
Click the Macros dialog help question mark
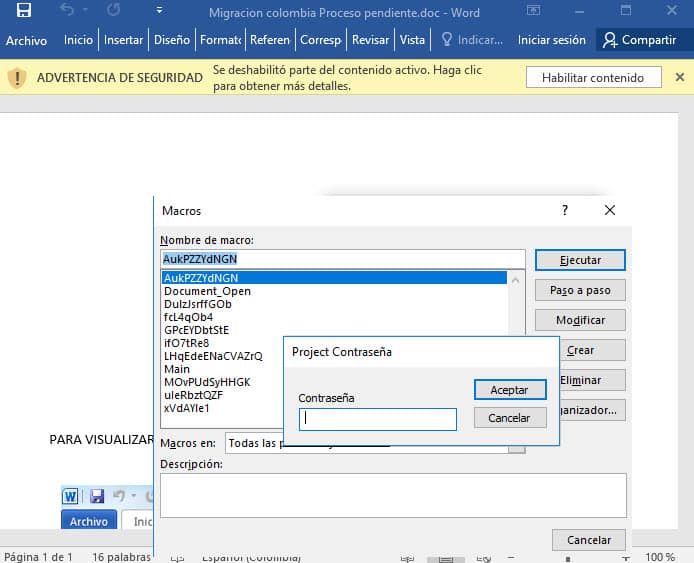click(x=565, y=210)
